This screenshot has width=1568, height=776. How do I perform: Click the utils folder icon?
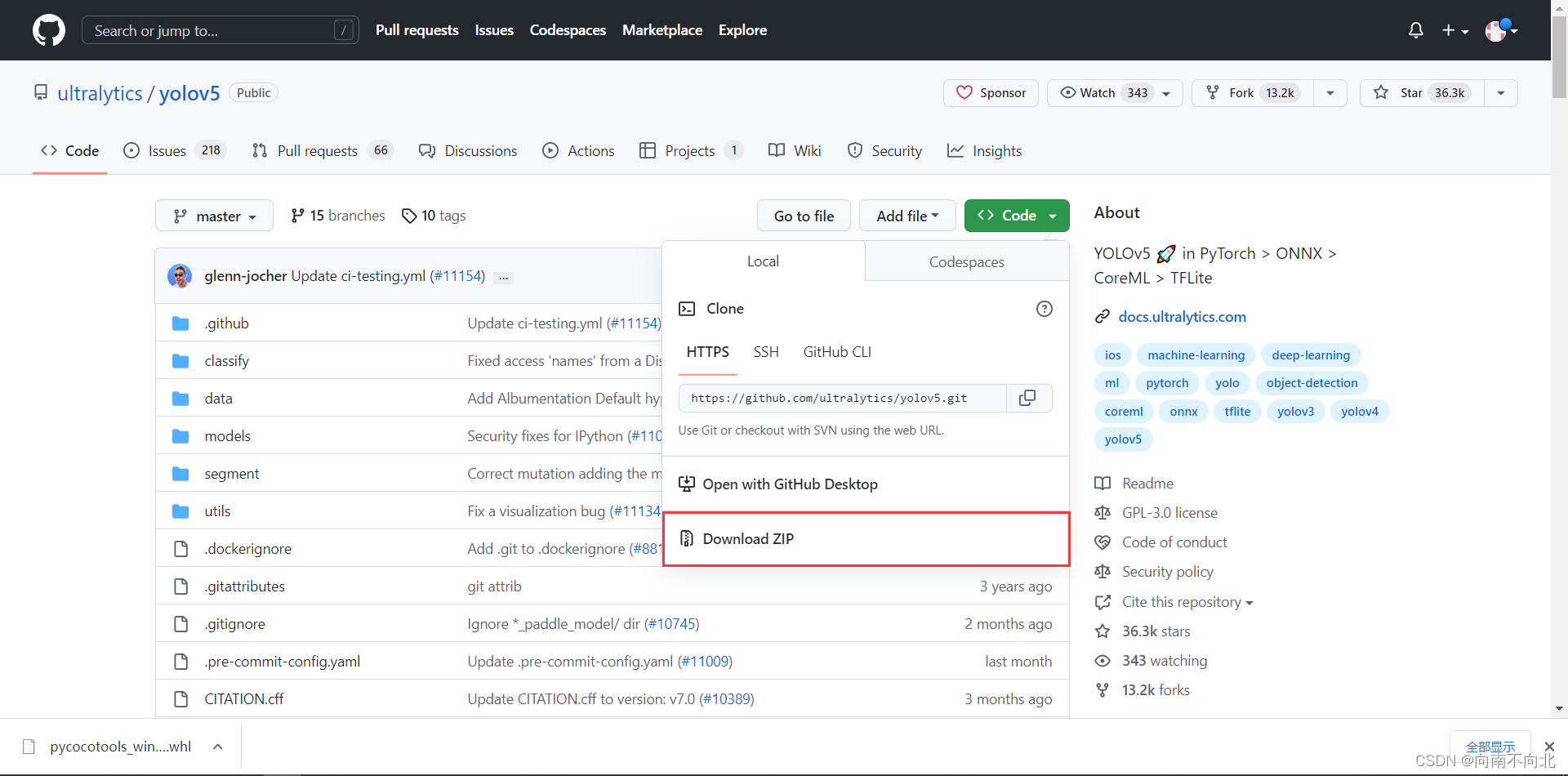180,511
